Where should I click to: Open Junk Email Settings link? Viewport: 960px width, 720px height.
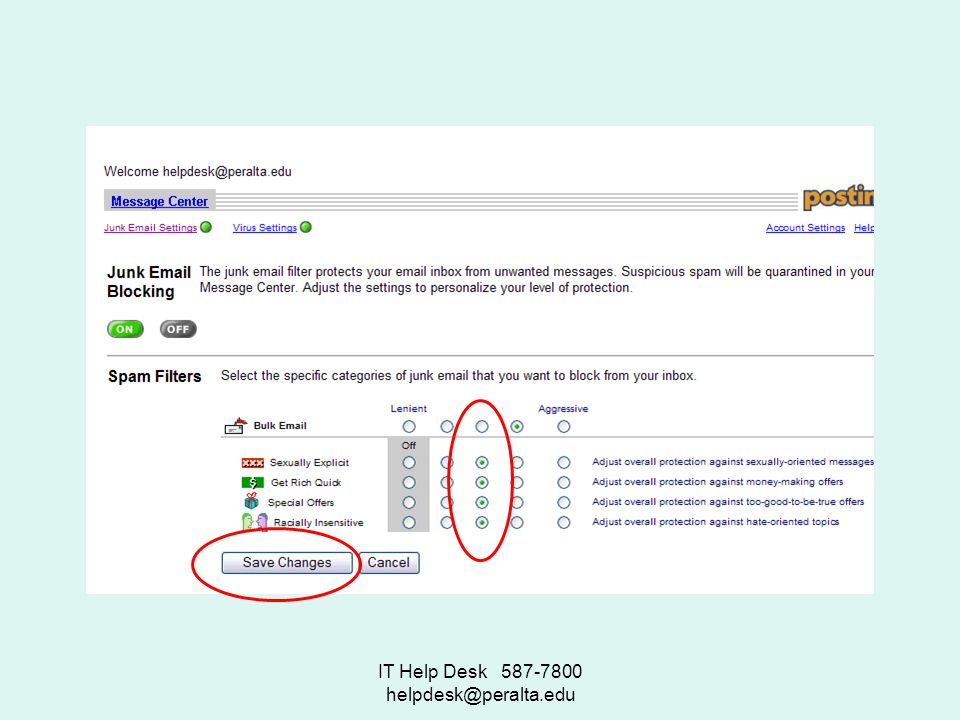pos(151,228)
